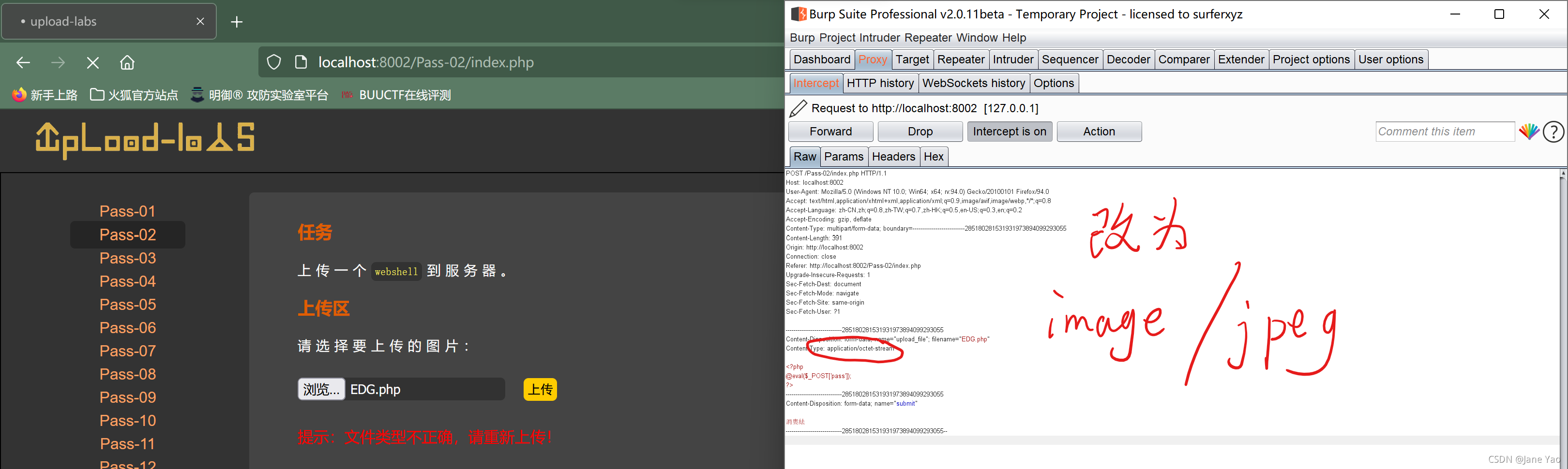
Task: Close the upload-labs browser tab
Action: click(x=200, y=21)
